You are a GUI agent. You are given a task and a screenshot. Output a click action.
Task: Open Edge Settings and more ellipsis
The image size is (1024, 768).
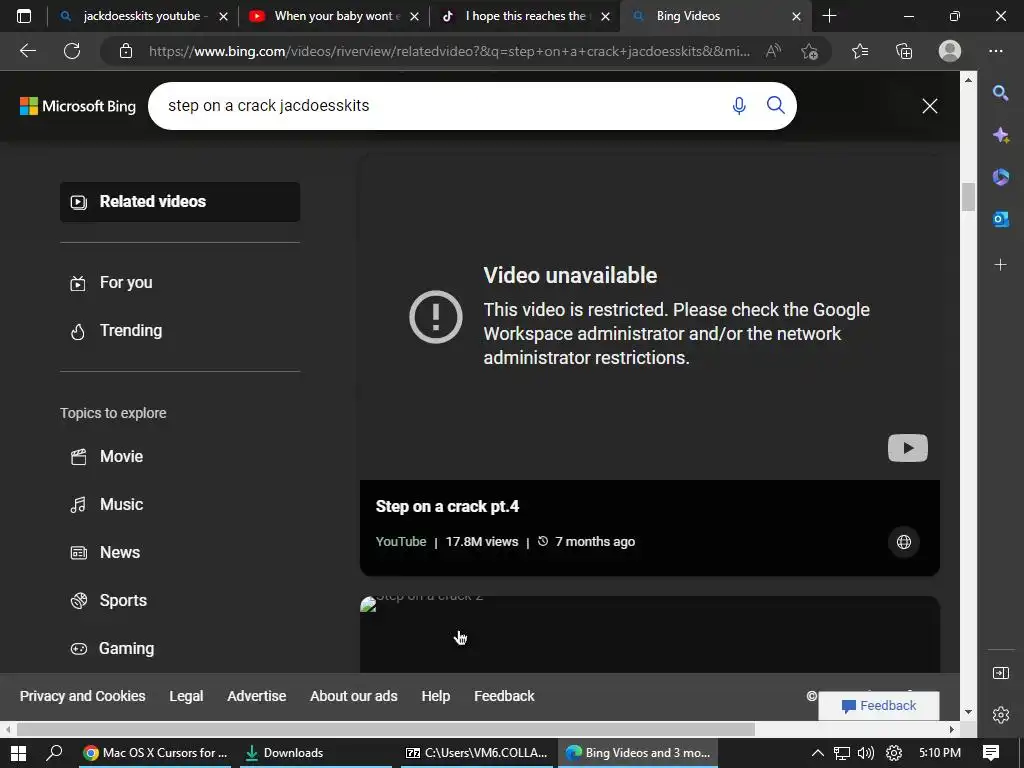tap(996, 51)
